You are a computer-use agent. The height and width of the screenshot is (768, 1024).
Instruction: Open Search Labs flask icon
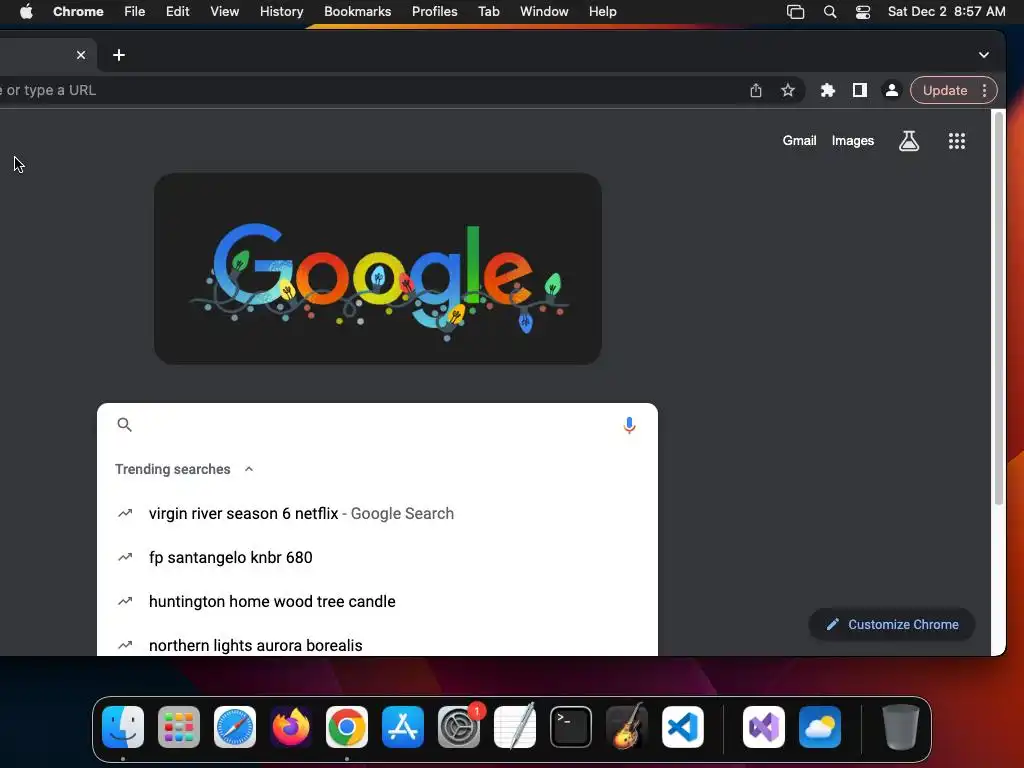[908, 140]
